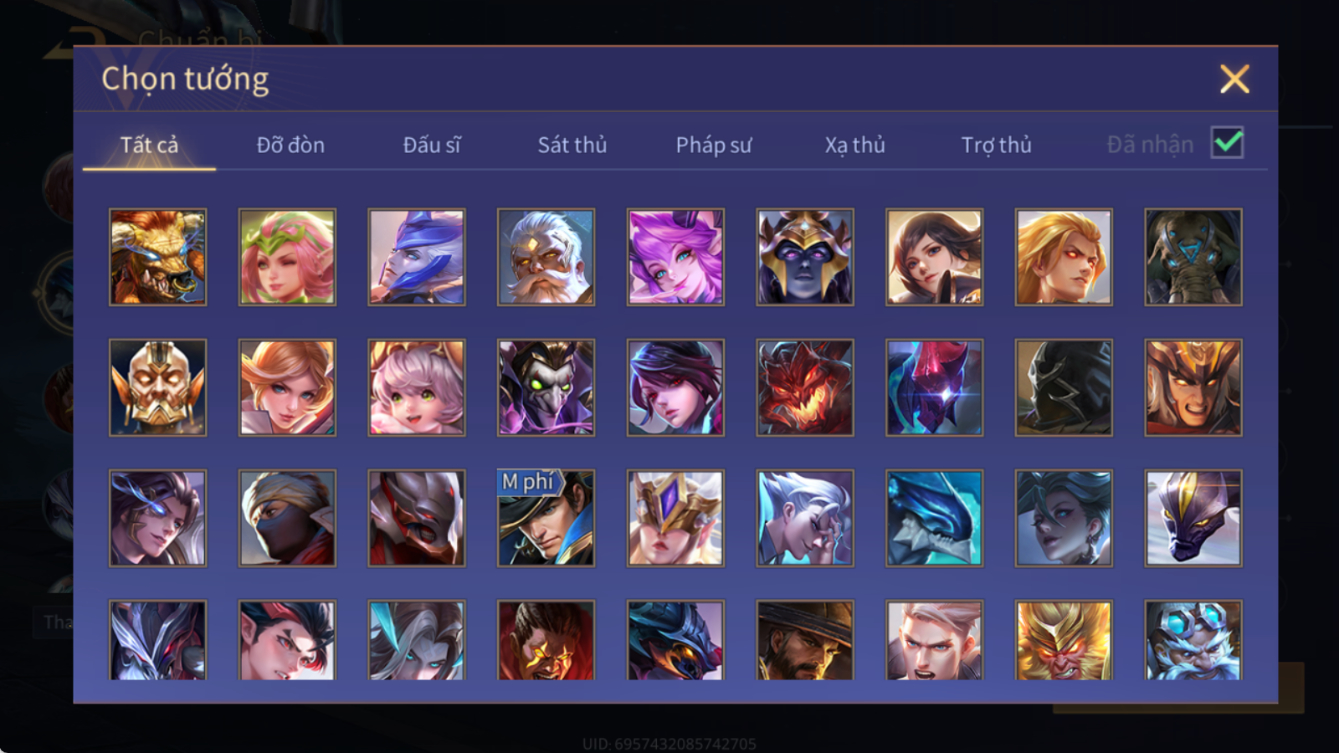1339x753 pixels.
Task: Choose the blonde long-haired red-eyed hero
Action: [1064, 257]
